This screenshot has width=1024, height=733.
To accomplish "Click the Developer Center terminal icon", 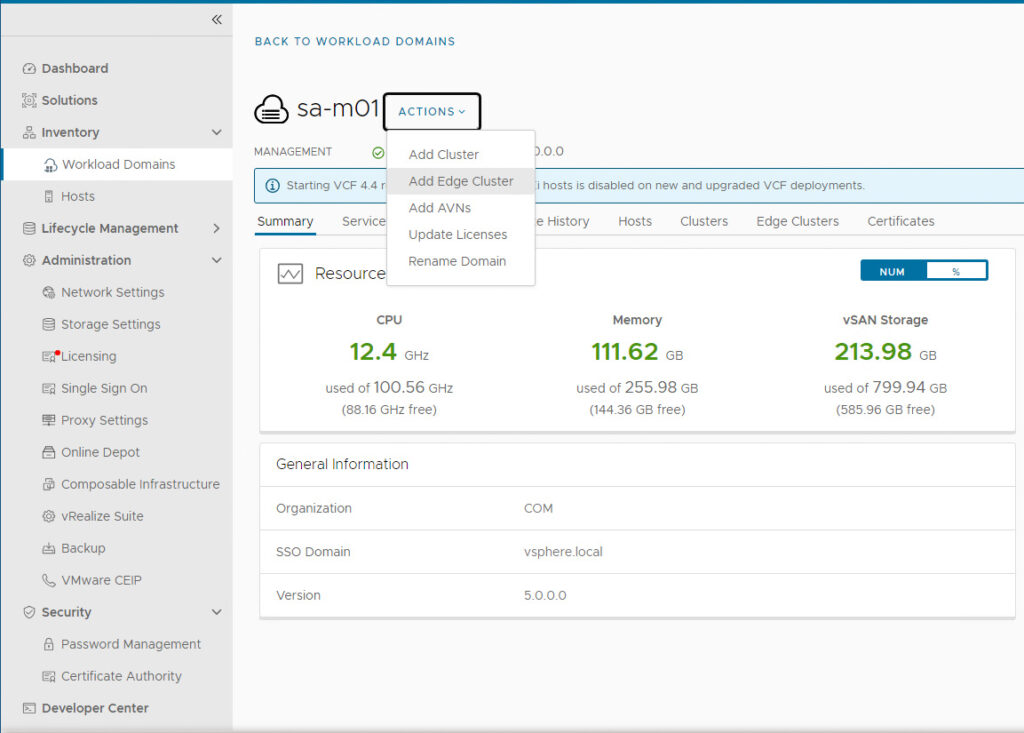I will pyautogui.click(x=29, y=708).
